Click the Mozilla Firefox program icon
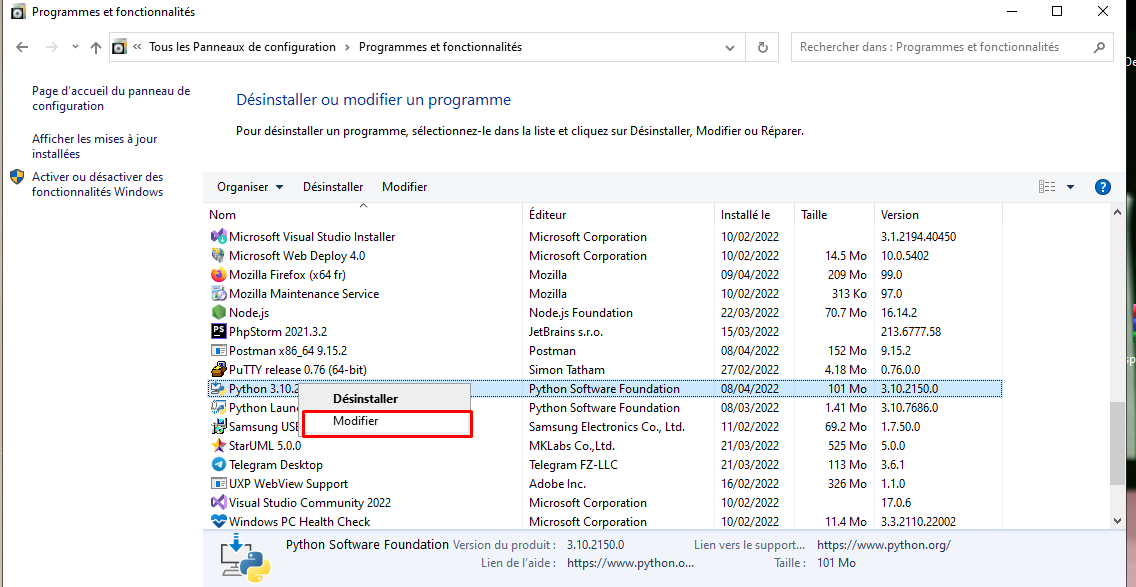The height and width of the screenshot is (587, 1136). (x=218, y=275)
